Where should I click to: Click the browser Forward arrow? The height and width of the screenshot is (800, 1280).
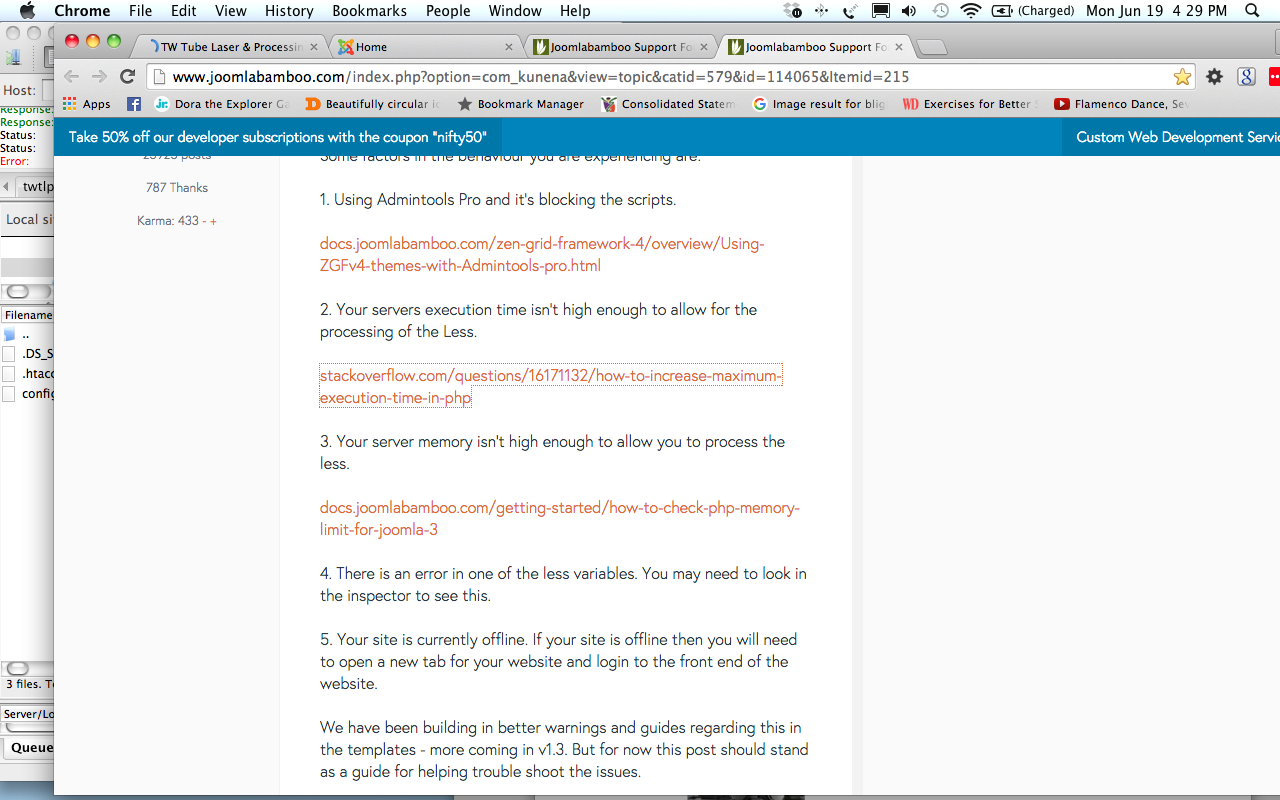(99, 77)
